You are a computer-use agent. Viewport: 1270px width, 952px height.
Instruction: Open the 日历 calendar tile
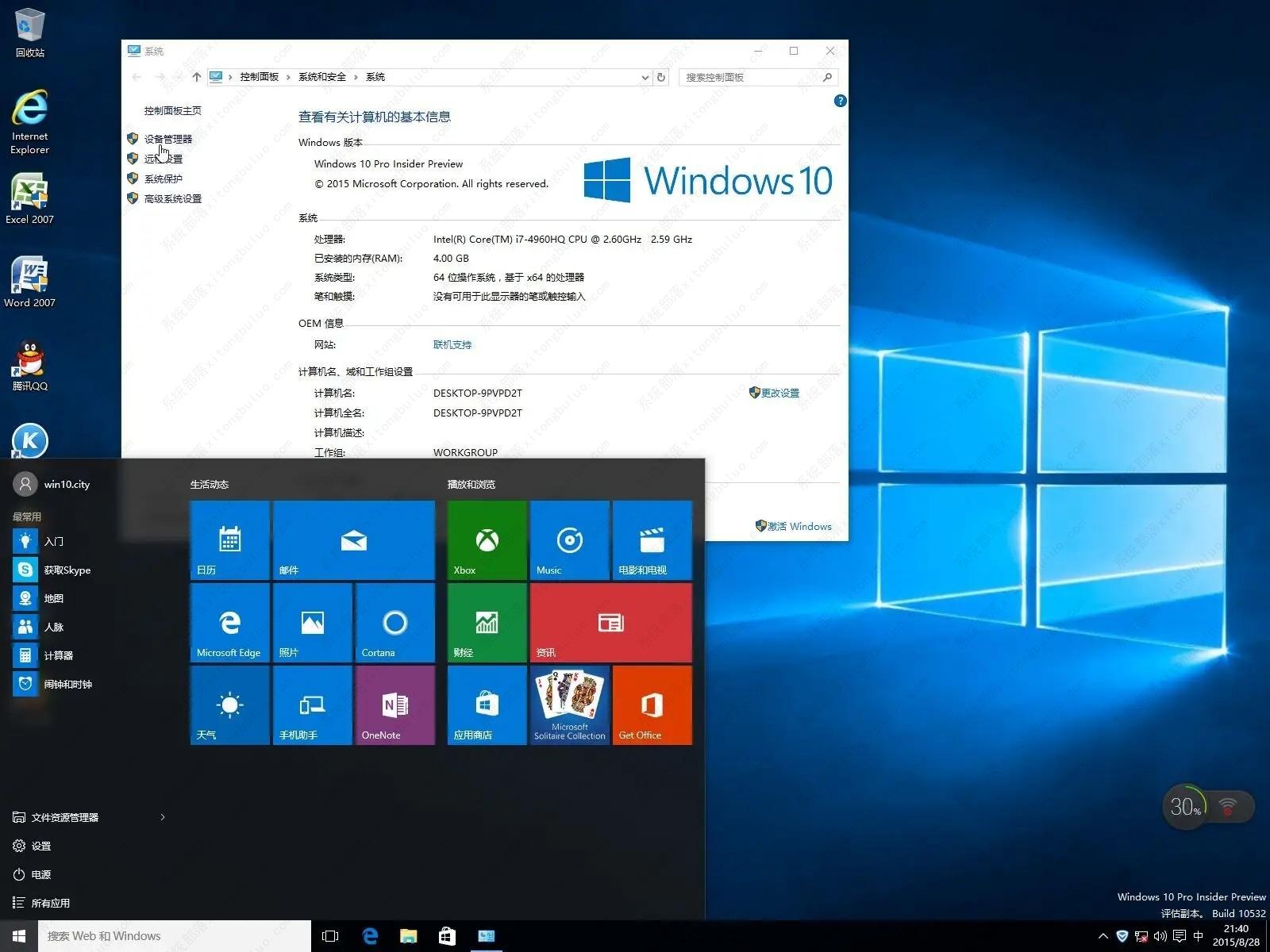click(x=229, y=539)
